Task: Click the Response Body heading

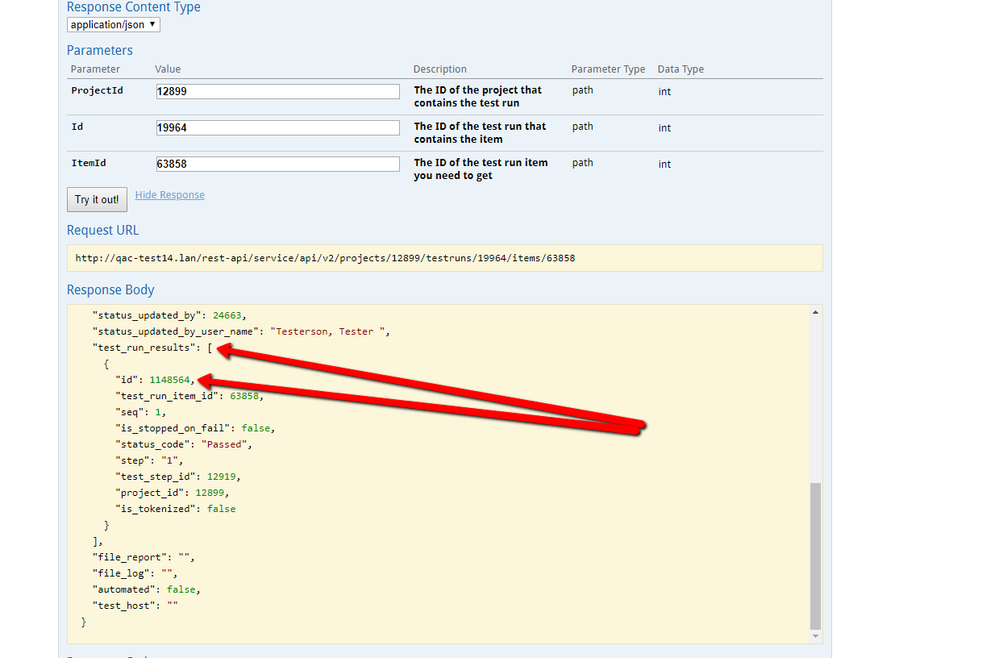Action: coord(110,290)
